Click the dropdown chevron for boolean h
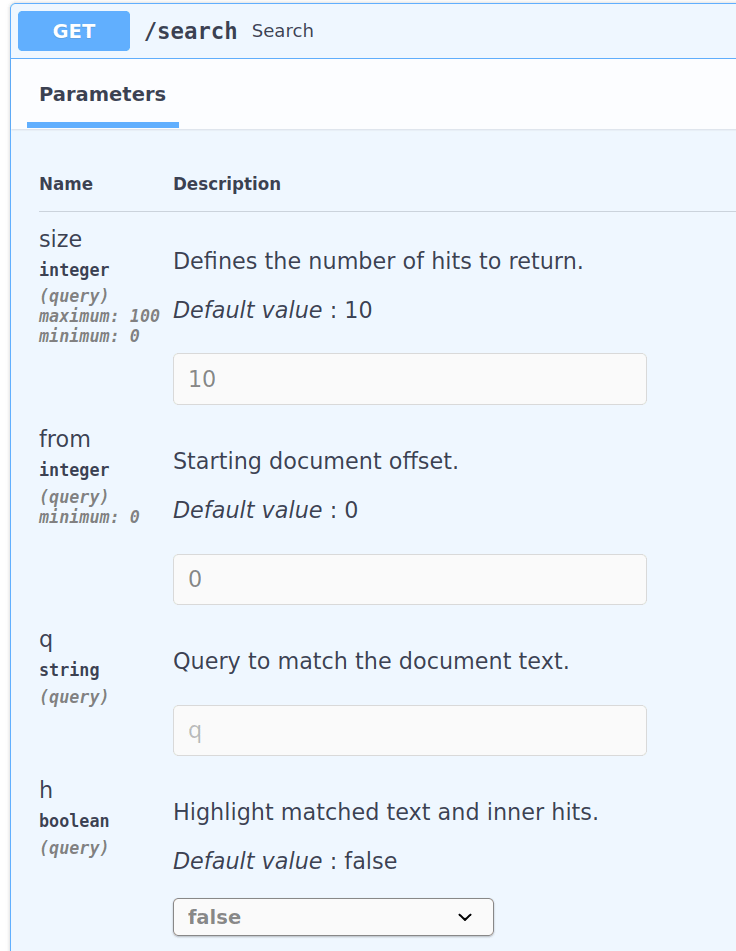Image resolution: width=736 pixels, height=951 pixels. click(x=463, y=917)
